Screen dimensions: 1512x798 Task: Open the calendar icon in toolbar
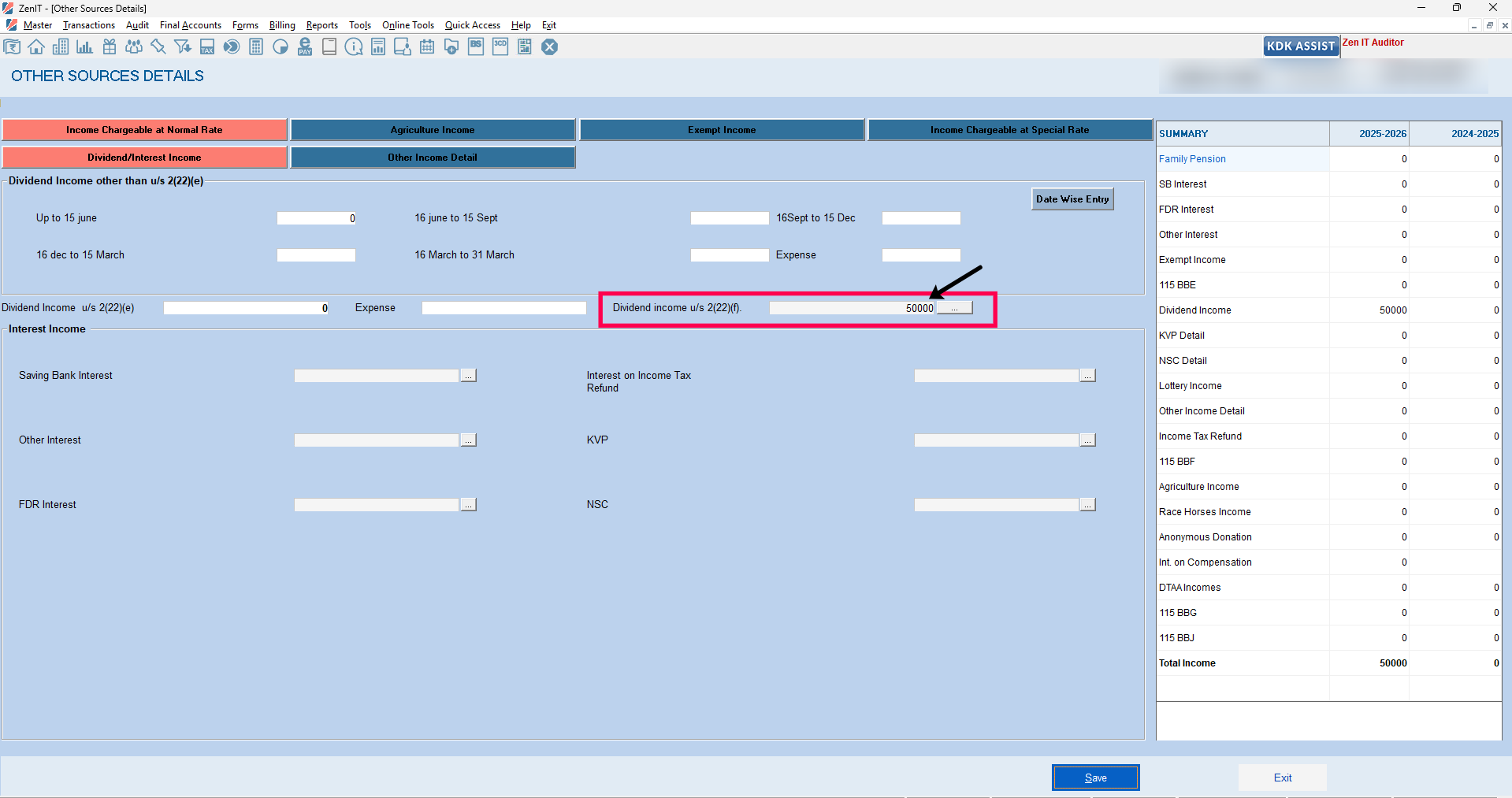coord(427,47)
